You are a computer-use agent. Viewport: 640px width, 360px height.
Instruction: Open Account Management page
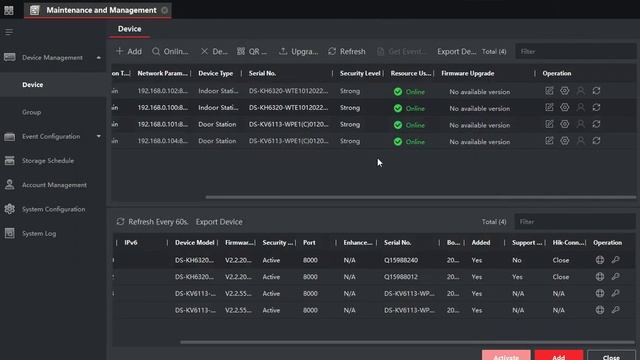pos(53,185)
